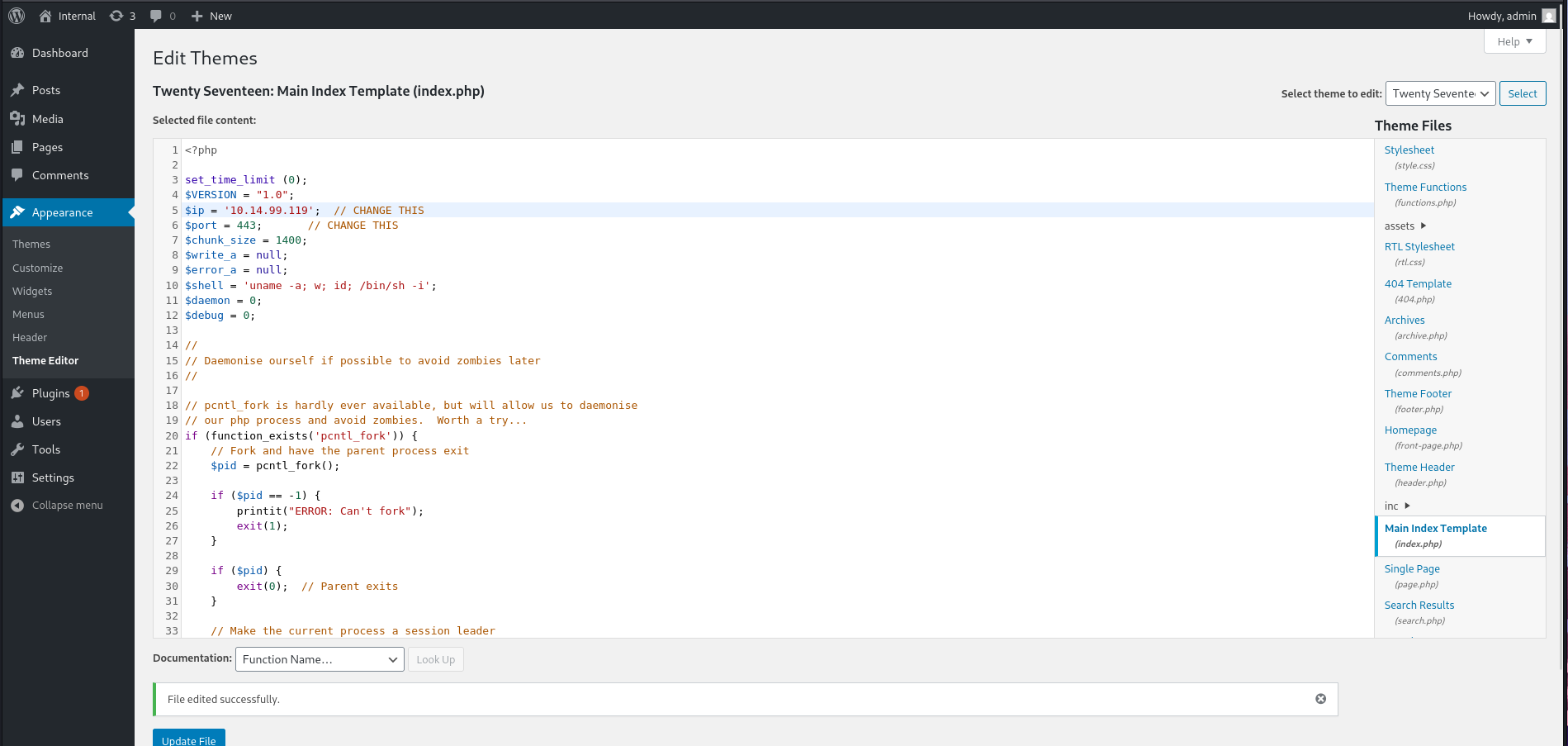Screen dimensions: 1568x746
Task: Click the Comments bubble icon in sidebar
Action: point(17,175)
